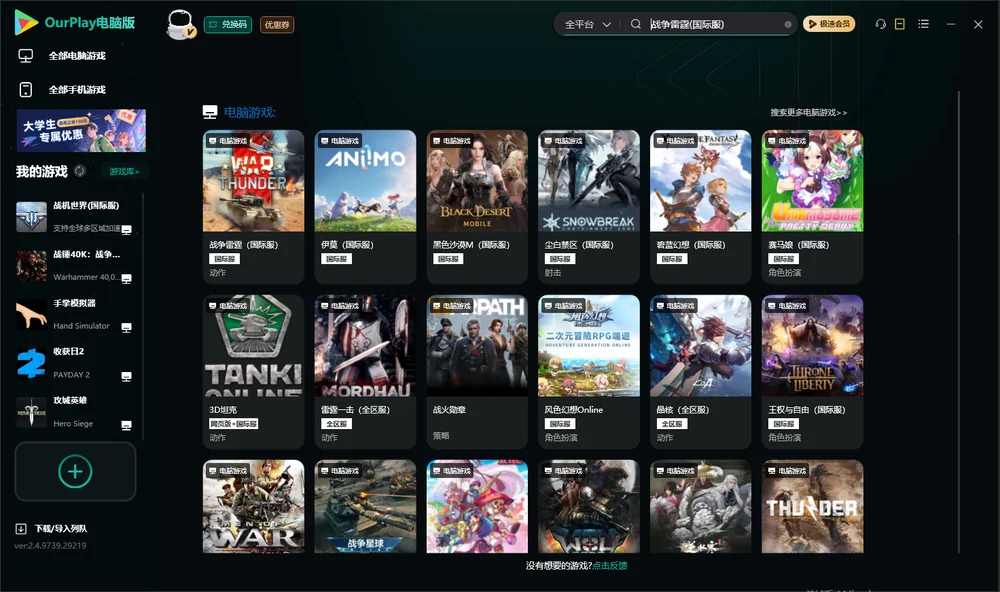Click the 我的游戏 heading
Image resolution: width=1000 pixels, height=592 pixels.
[x=41, y=171]
